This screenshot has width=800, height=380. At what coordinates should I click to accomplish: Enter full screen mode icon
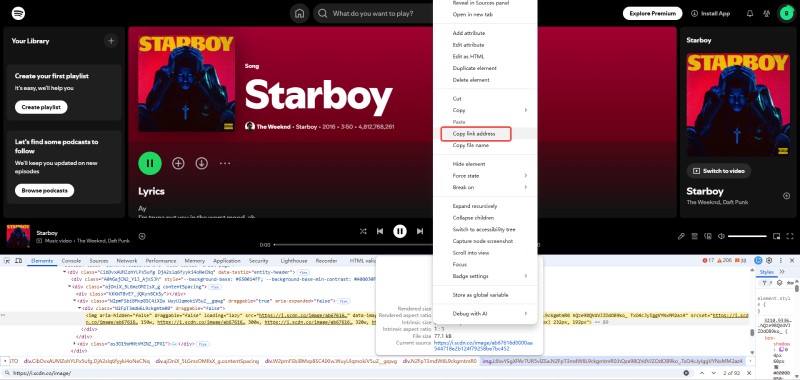pos(790,236)
